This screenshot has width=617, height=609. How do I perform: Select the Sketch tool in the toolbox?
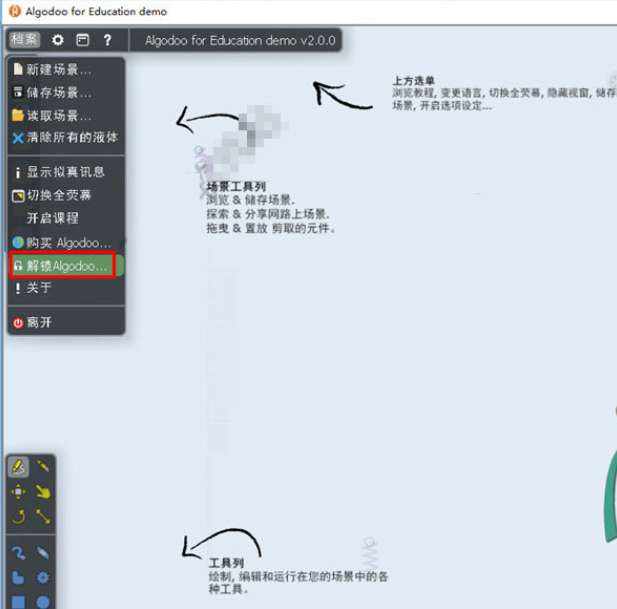coord(19,467)
